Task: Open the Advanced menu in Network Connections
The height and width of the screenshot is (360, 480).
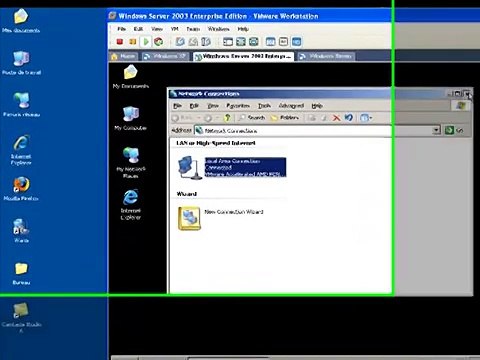Action: coord(291,106)
